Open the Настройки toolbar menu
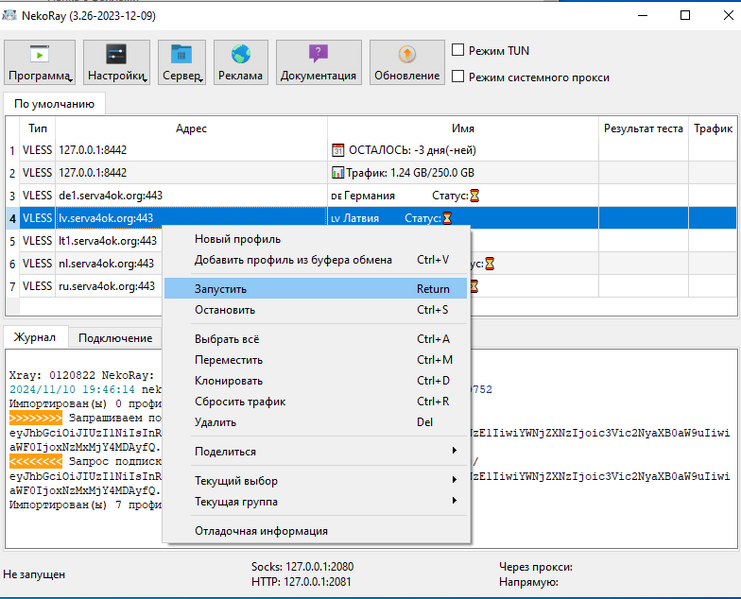The image size is (741, 599). tap(116, 63)
